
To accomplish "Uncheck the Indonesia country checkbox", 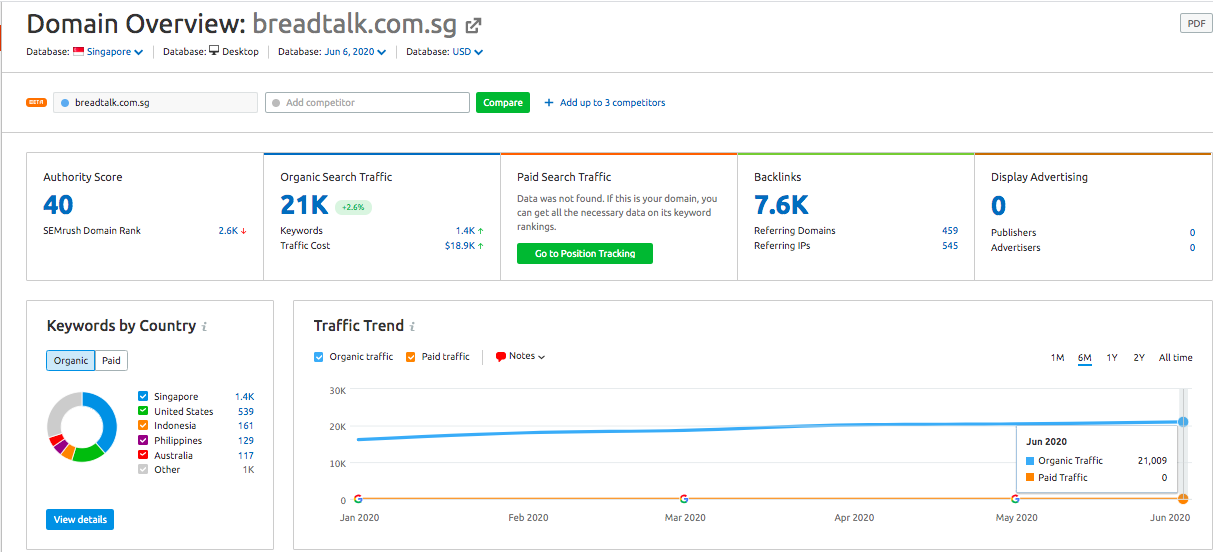I will tap(143, 426).
